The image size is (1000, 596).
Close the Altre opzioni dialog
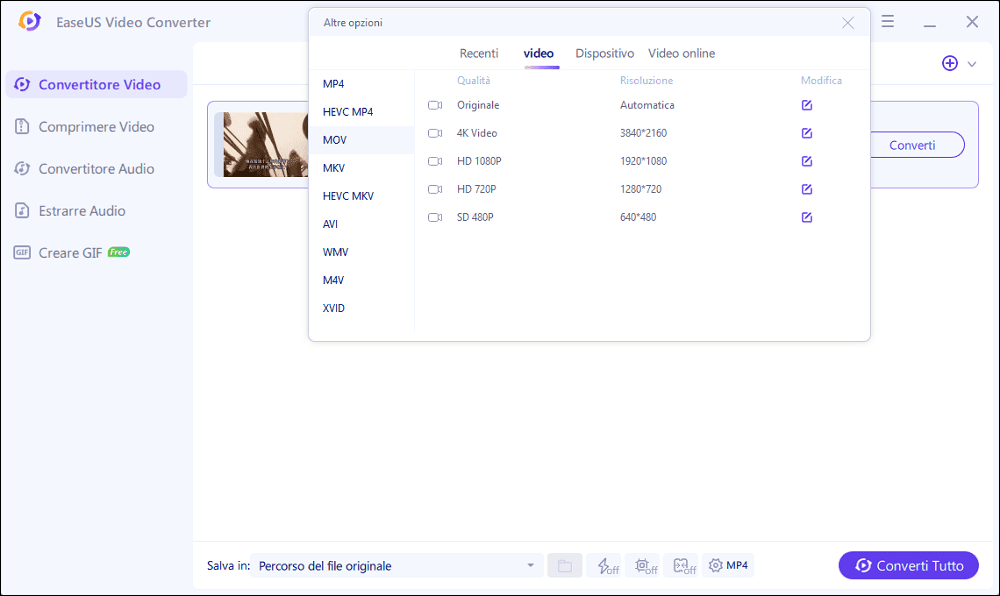tap(848, 23)
